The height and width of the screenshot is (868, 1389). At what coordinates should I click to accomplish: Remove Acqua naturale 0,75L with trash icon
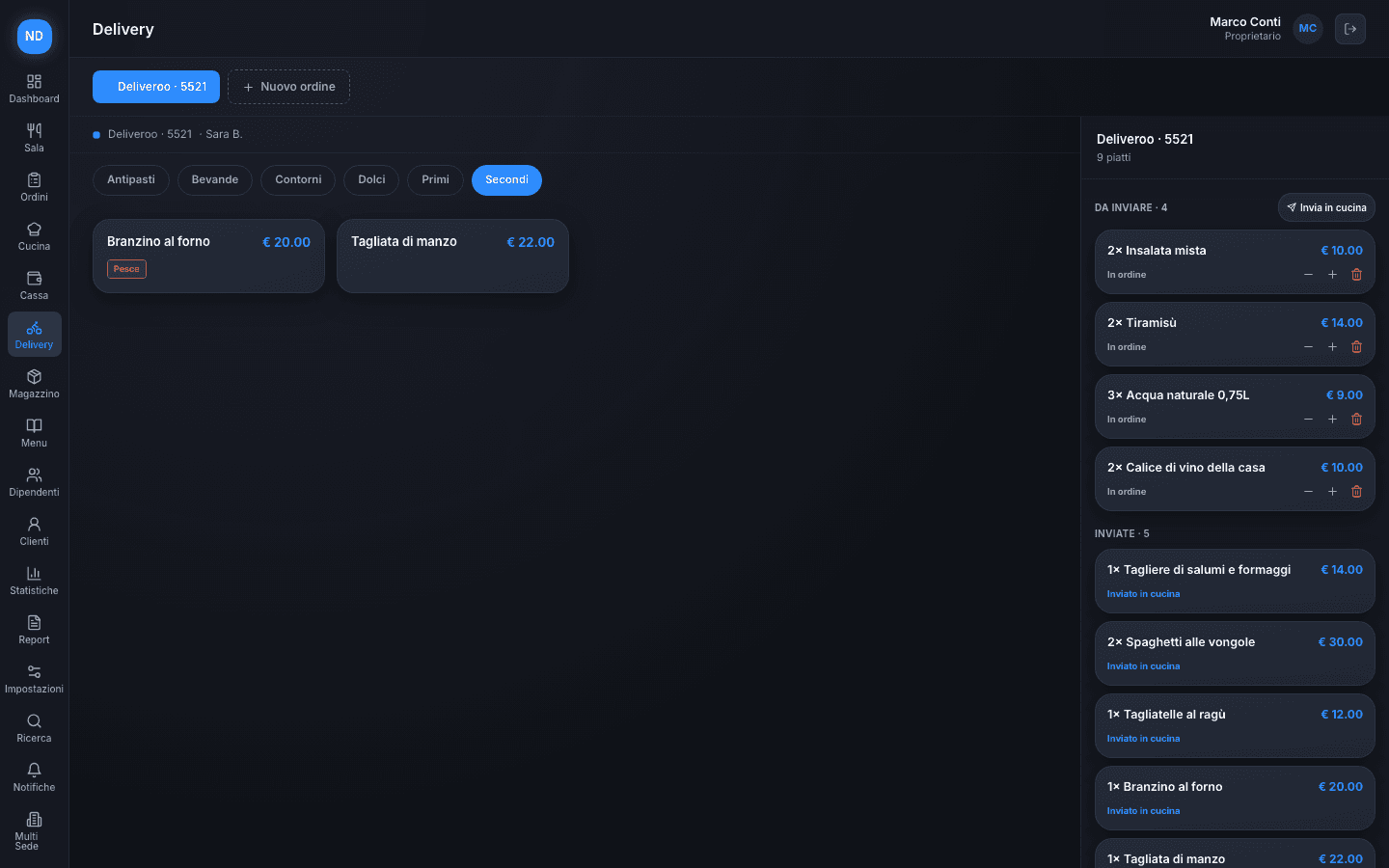point(1356,420)
